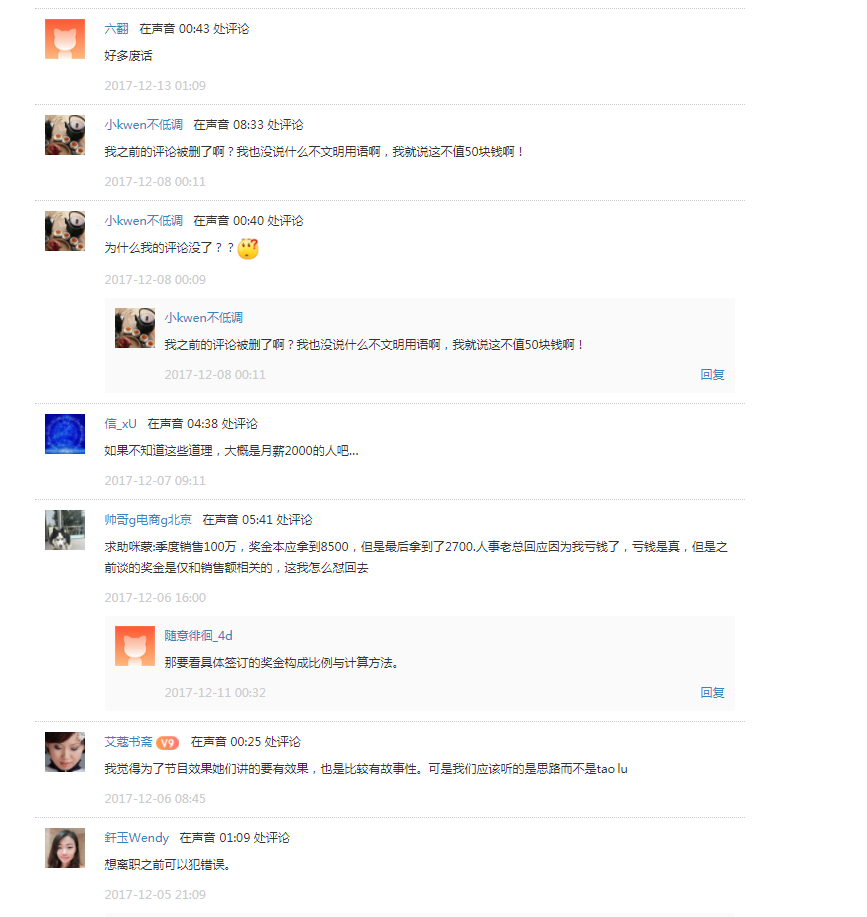Open 随意徘徊_4d's orange avatar in reply
Screen dimensions: 867x917
pyautogui.click(x=135, y=646)
